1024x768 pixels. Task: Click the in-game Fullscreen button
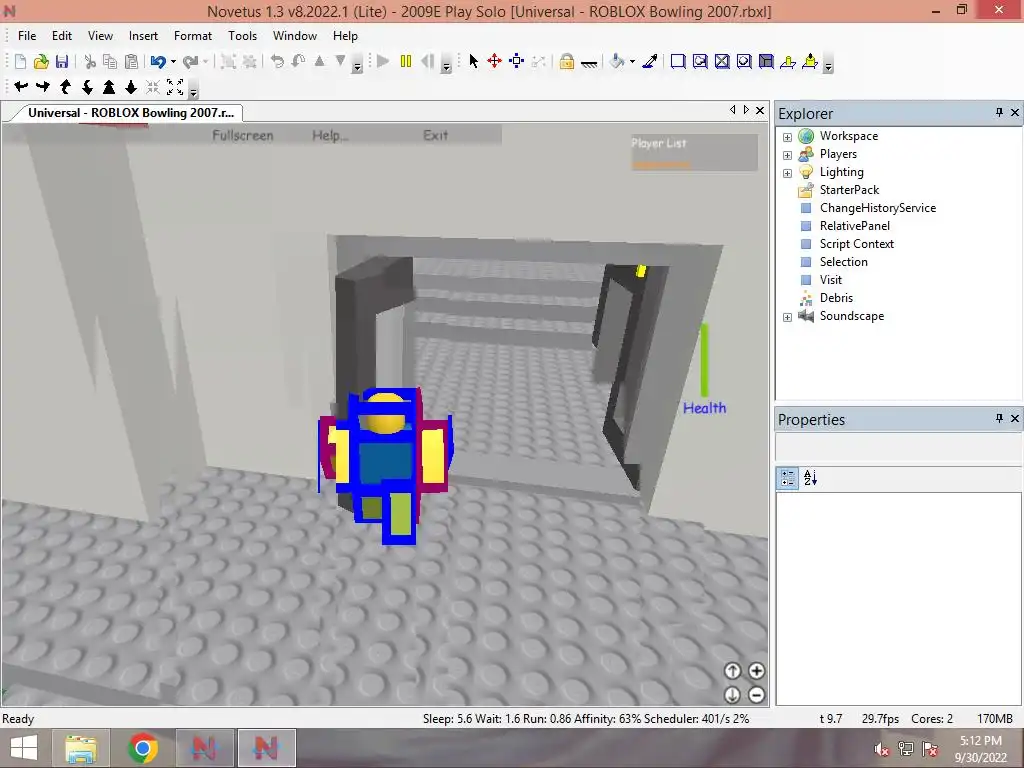tap(243, 135)
